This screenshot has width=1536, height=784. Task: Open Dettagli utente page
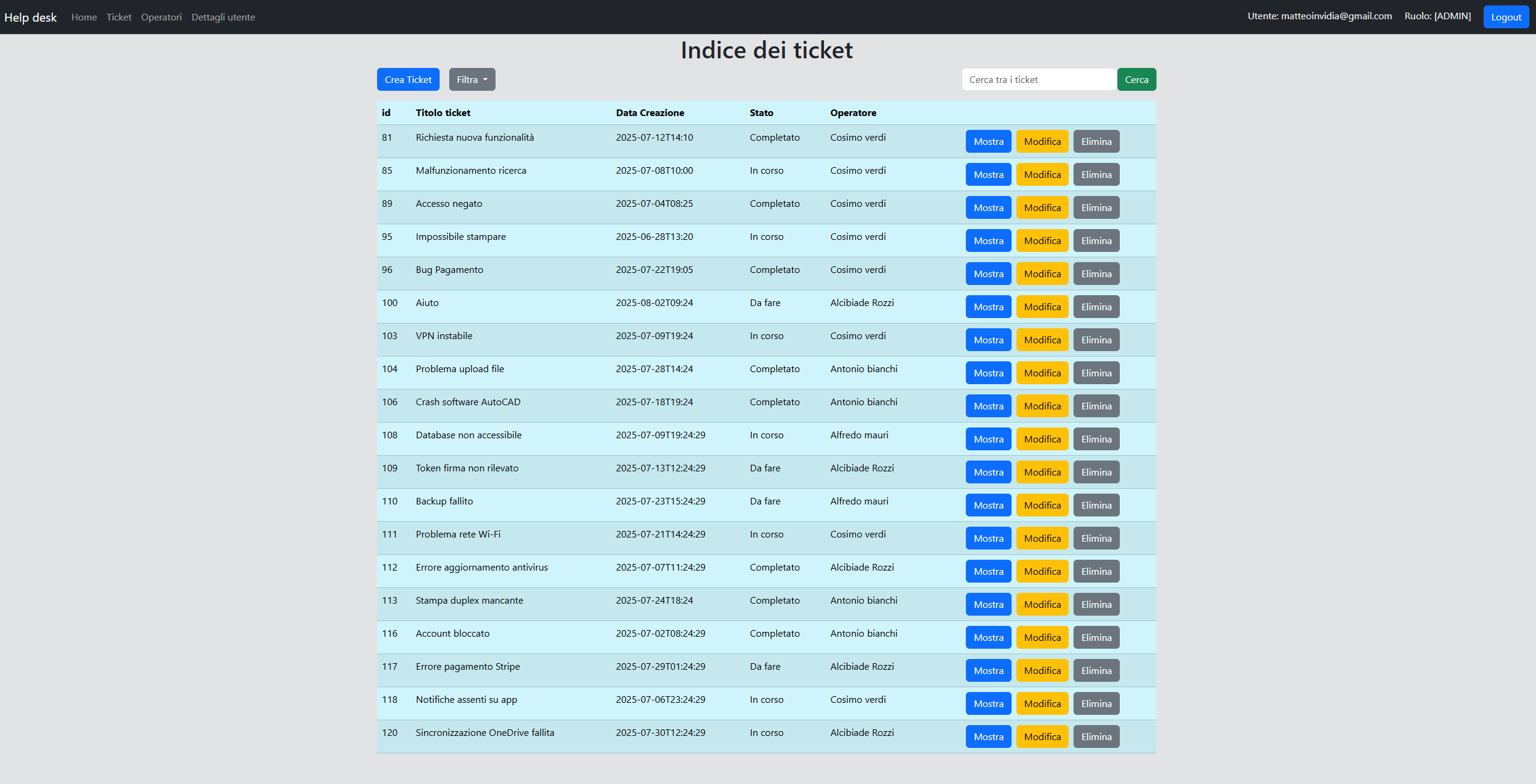point(223,17)
